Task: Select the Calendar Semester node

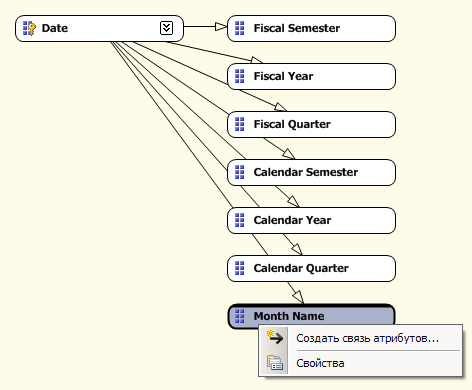Action: pyautogui.click(x=311, y=172)
